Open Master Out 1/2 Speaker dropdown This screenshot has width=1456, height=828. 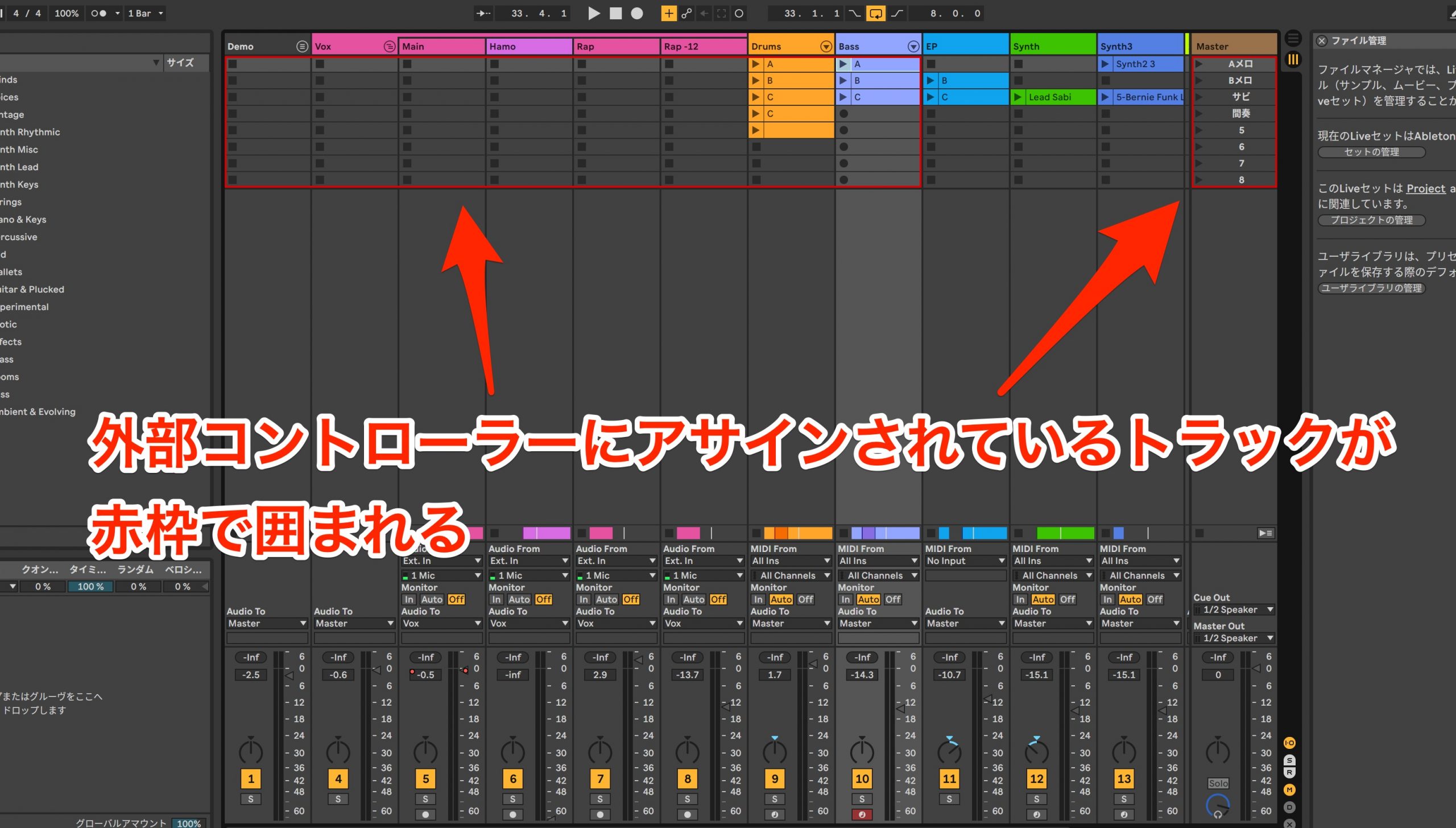[1234, 638]
